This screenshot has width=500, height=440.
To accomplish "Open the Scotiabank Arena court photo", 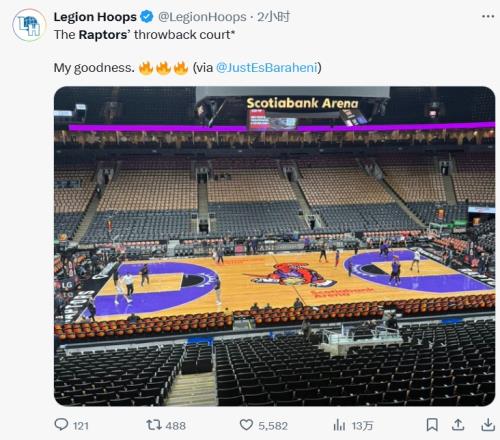I will coord(274,246).
